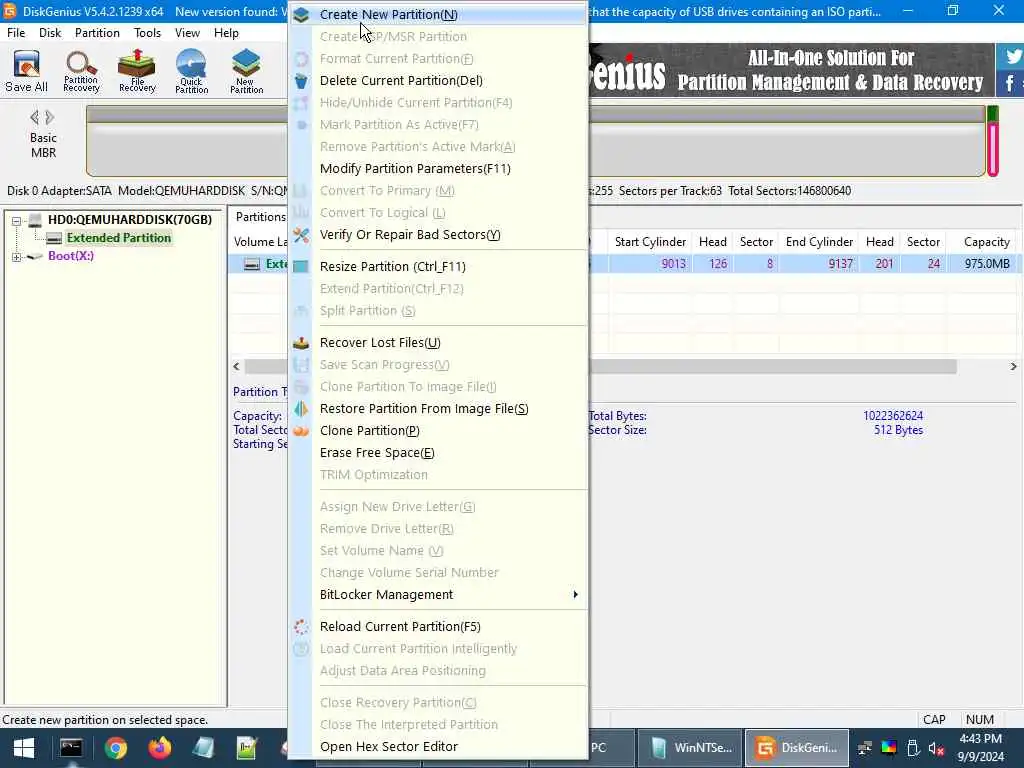Click the network tray icon

pos(865,748)
